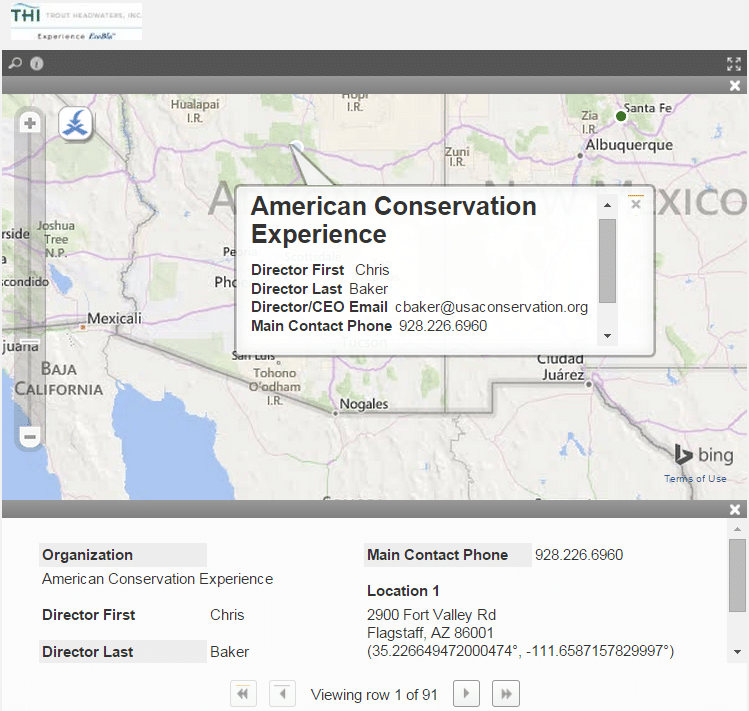Click the map zoom out minus button
Image resolution: width=749 pixels, height=711 pixels.
click(30, 437)
